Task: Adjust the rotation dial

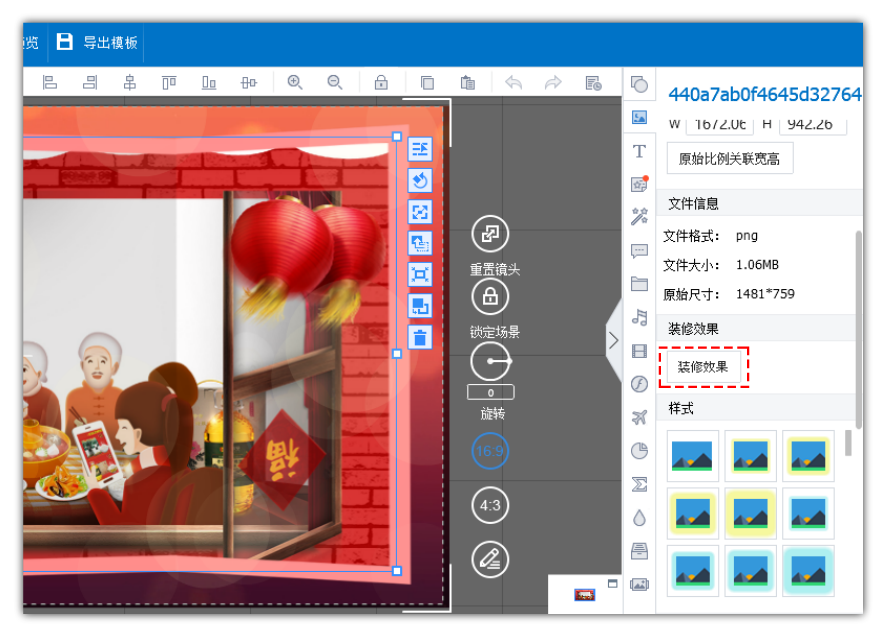Action: coord(490,361)
